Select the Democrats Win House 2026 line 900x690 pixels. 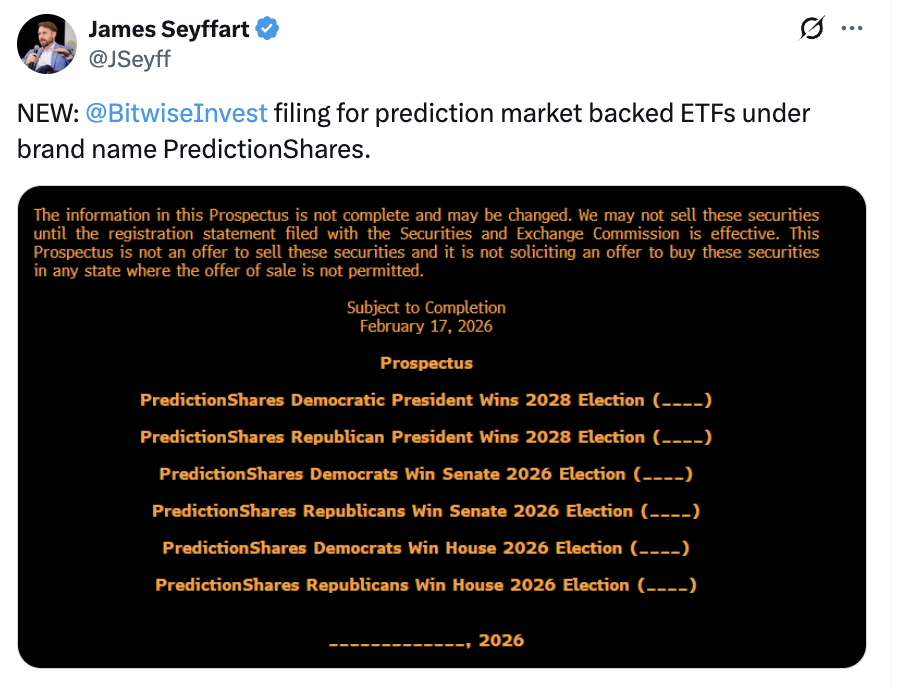point(426,548)
